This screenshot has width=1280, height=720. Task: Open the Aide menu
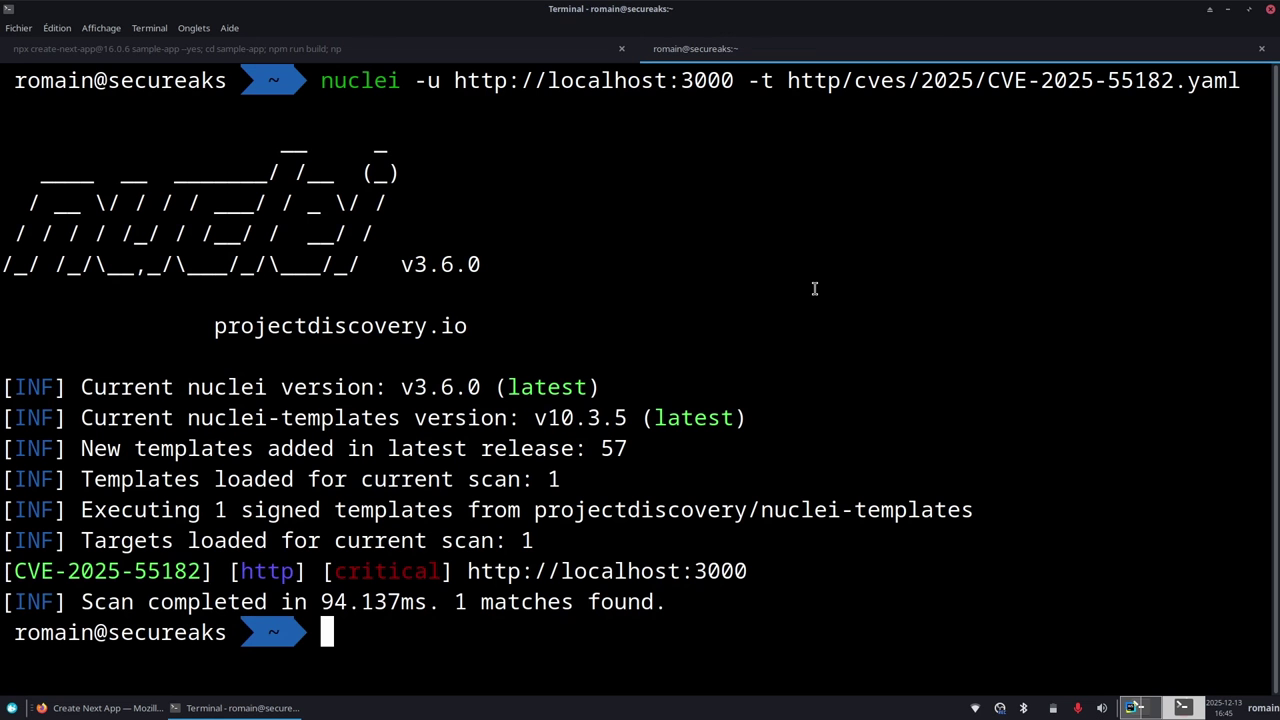[x=230, y=28]
